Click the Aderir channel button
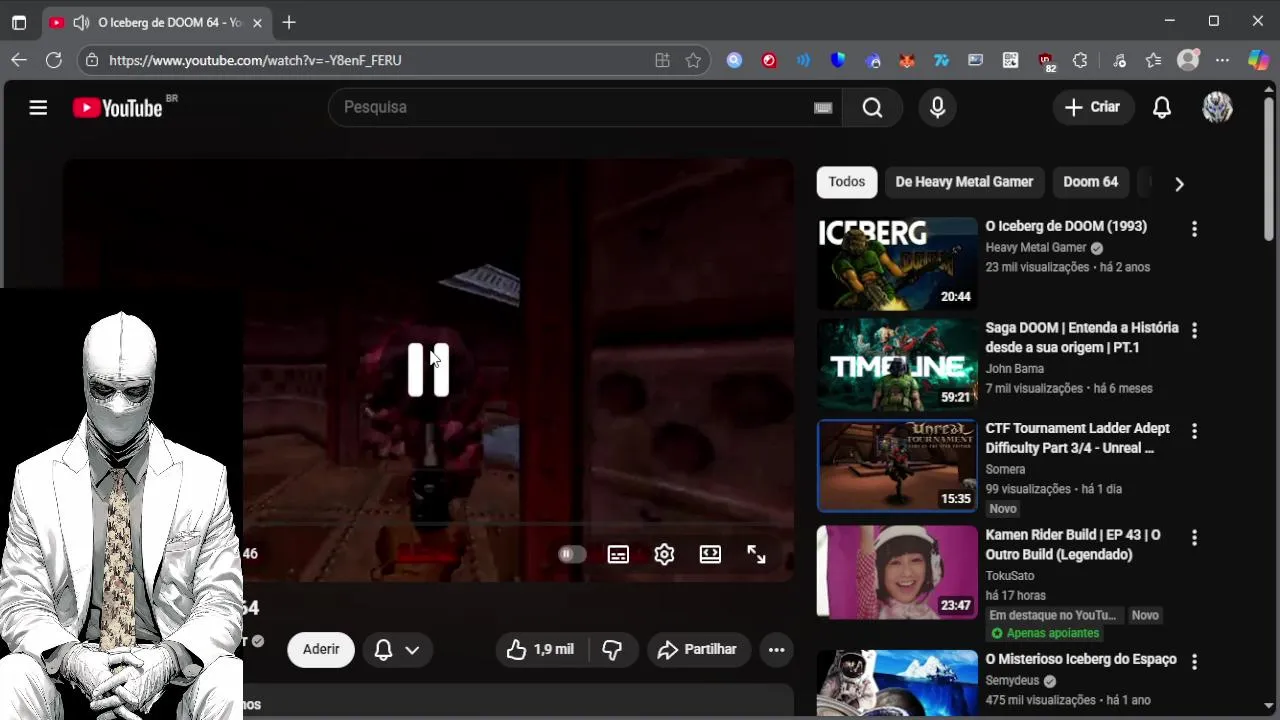The image size is (1280, 720). [321, 650]
